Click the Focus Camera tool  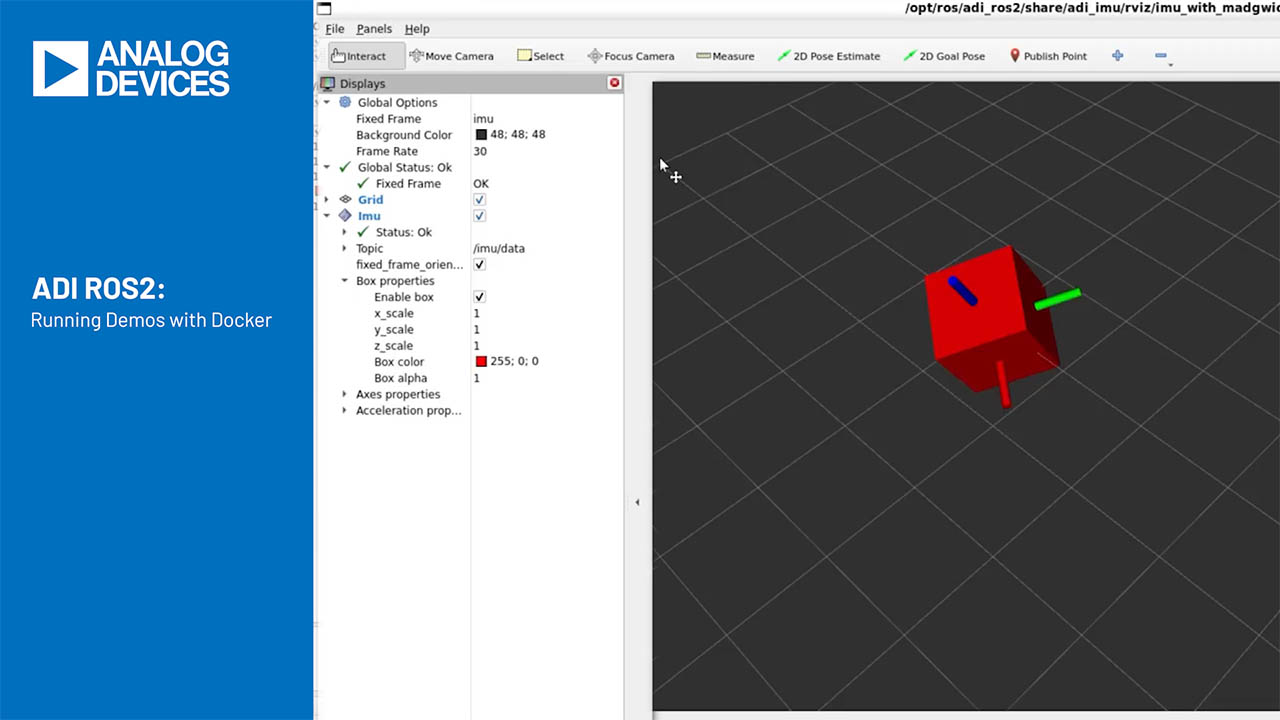(x=630, y=56)
